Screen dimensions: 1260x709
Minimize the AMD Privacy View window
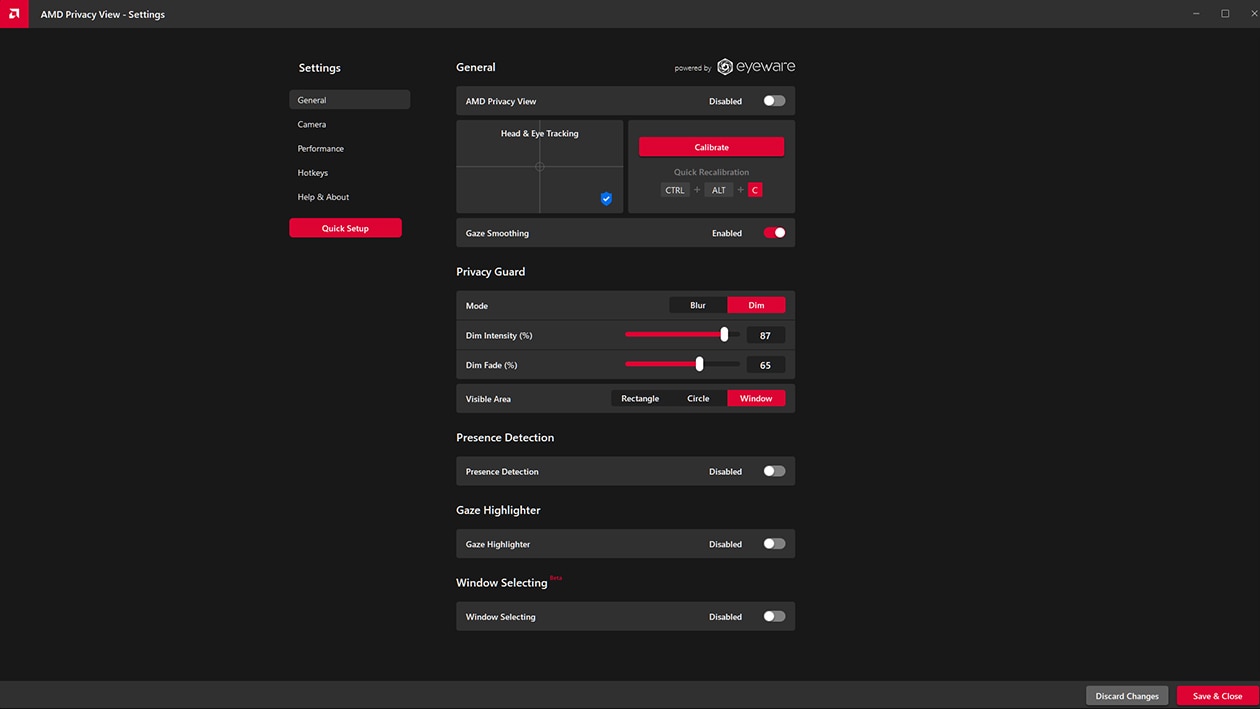1197,14
